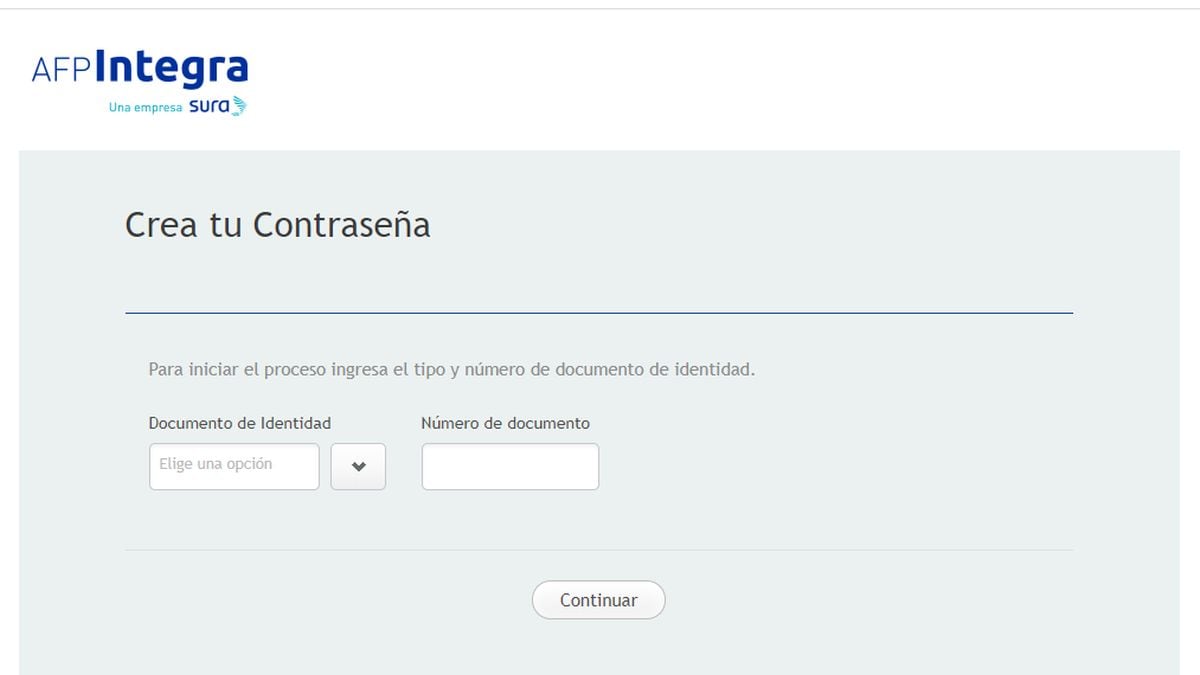
Task: Click the instruction text about tipo y número
Action: coord(452,369)
